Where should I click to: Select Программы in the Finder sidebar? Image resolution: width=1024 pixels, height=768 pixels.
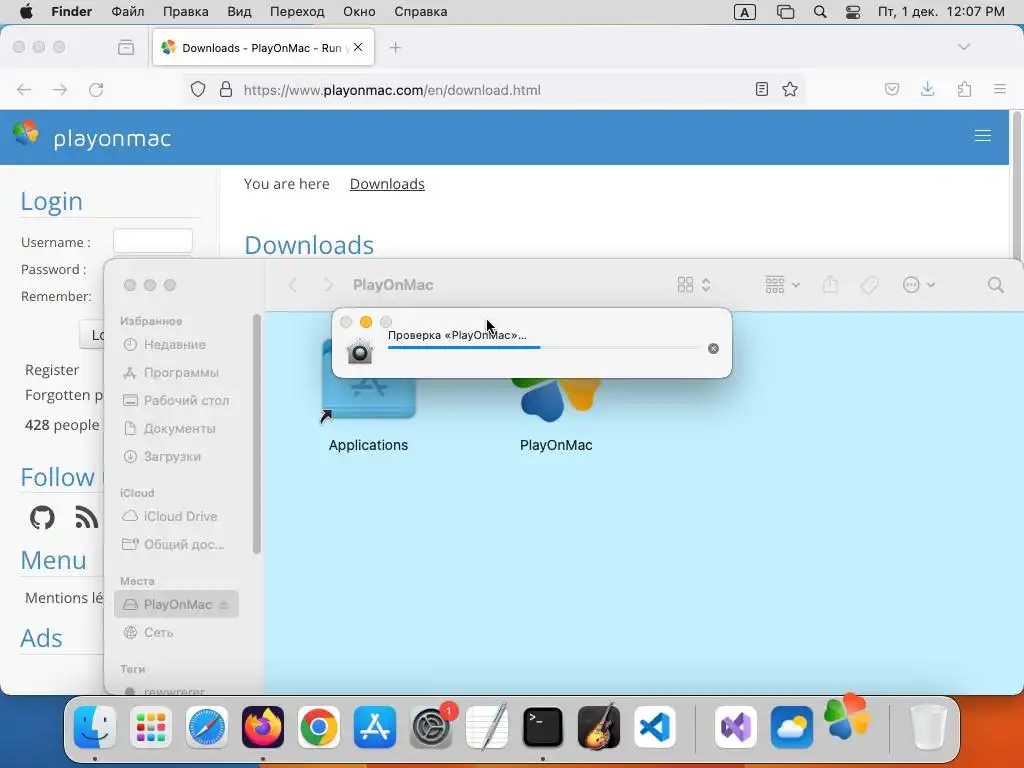tap(176, 372)
